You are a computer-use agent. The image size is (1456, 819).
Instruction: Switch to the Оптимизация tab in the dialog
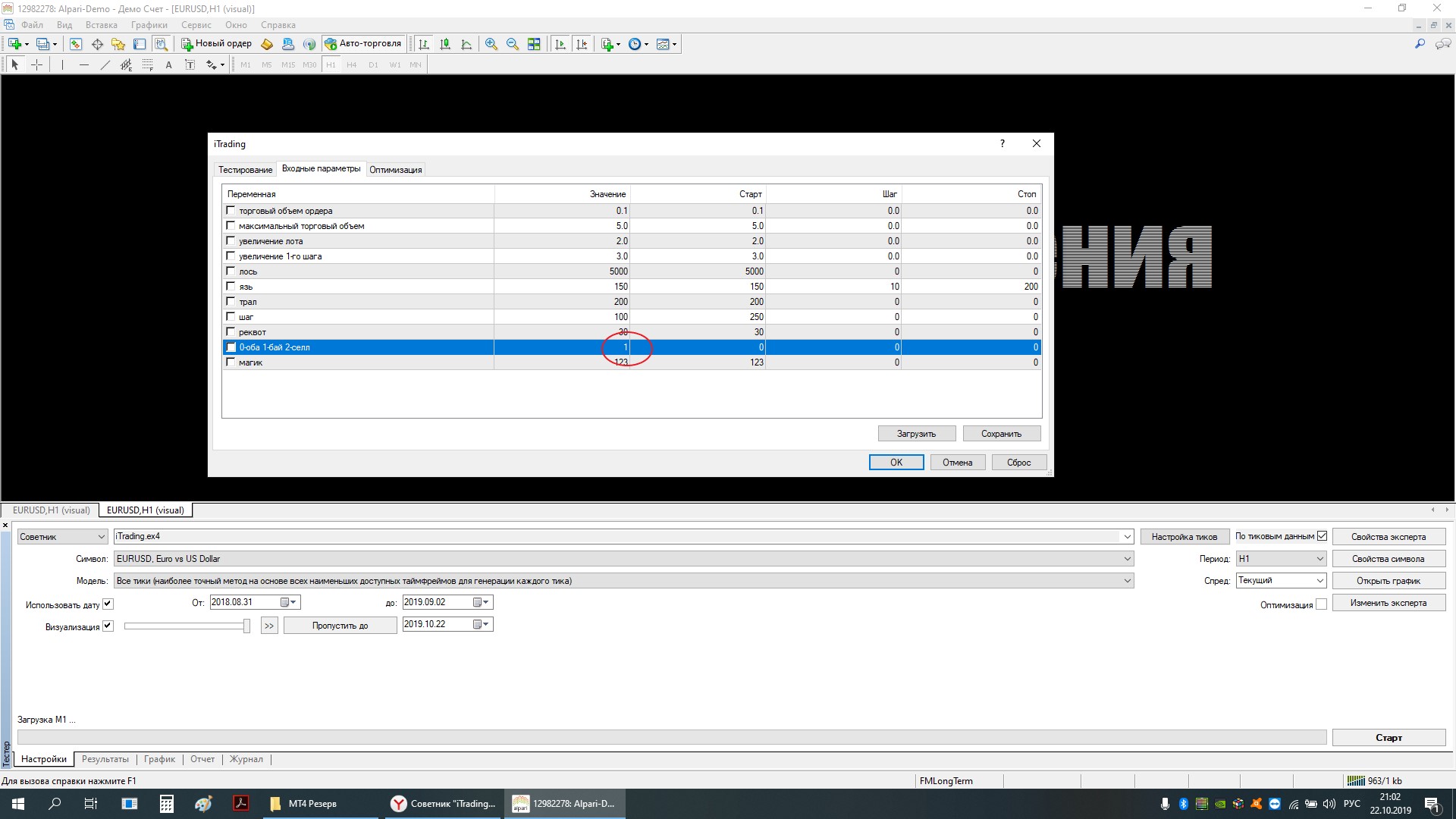point(395,170)
